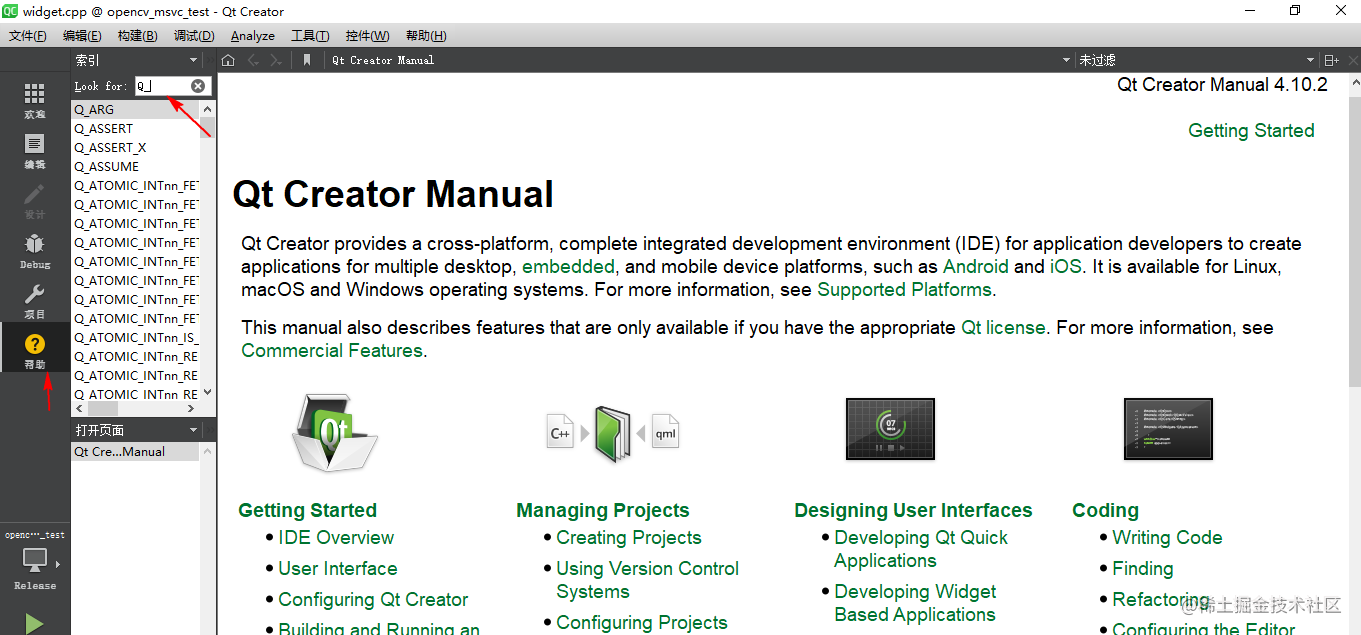The image size is (1361, 635).
Task: Open the Qt Creator Manual page dropdown
Action: pyautogui.click(x=1066, y=60)
